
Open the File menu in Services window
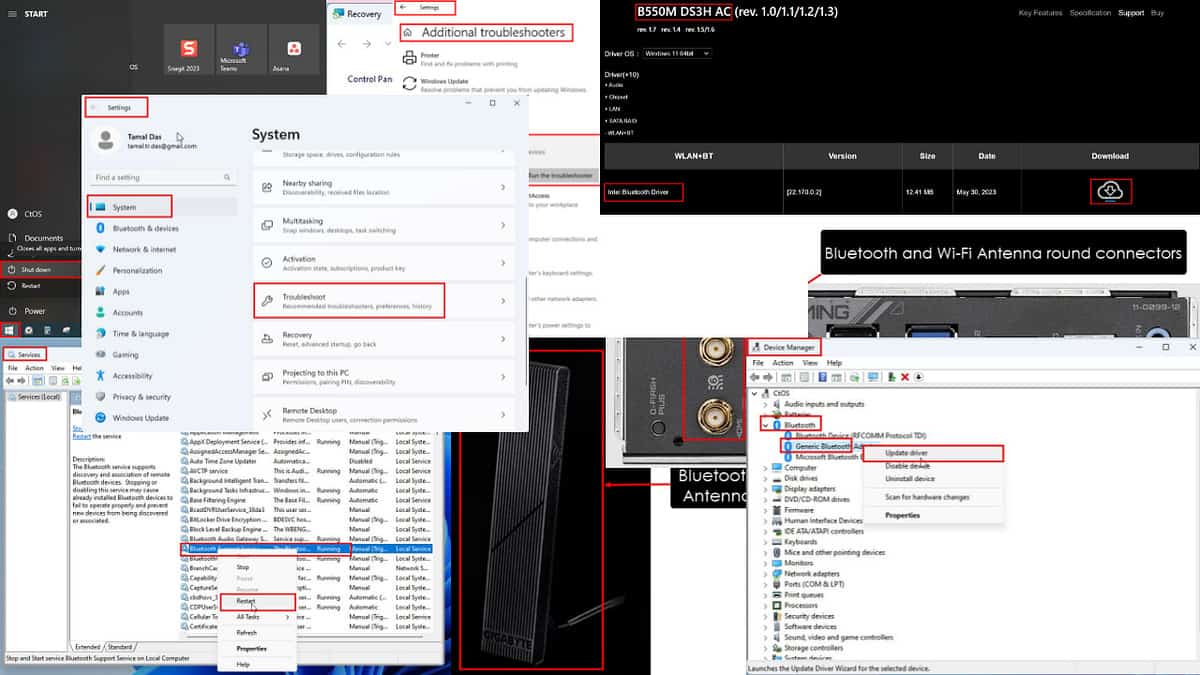point(13,368)
